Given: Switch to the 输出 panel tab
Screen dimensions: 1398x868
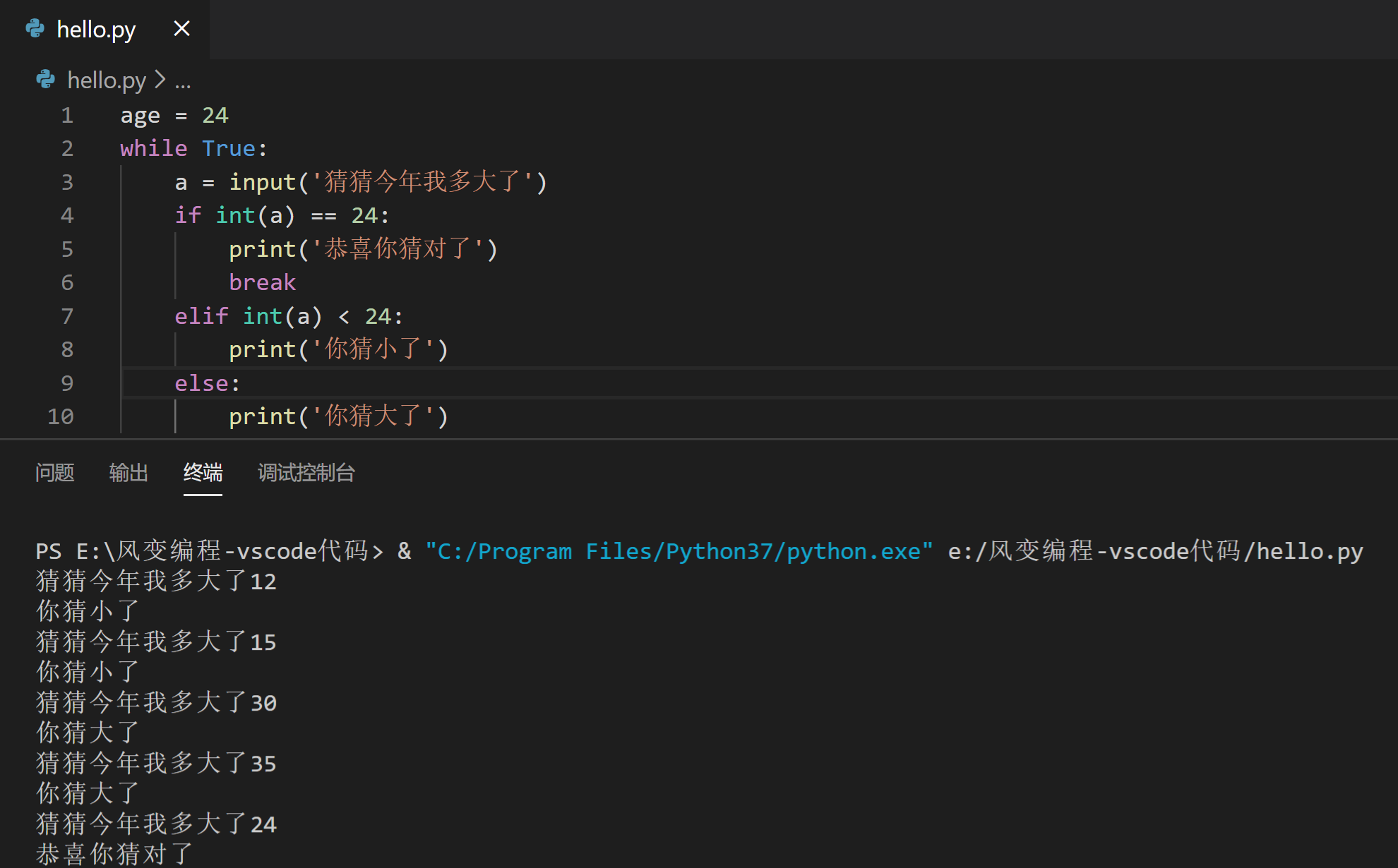Looking at the screenshot, I should coord(129,474).
